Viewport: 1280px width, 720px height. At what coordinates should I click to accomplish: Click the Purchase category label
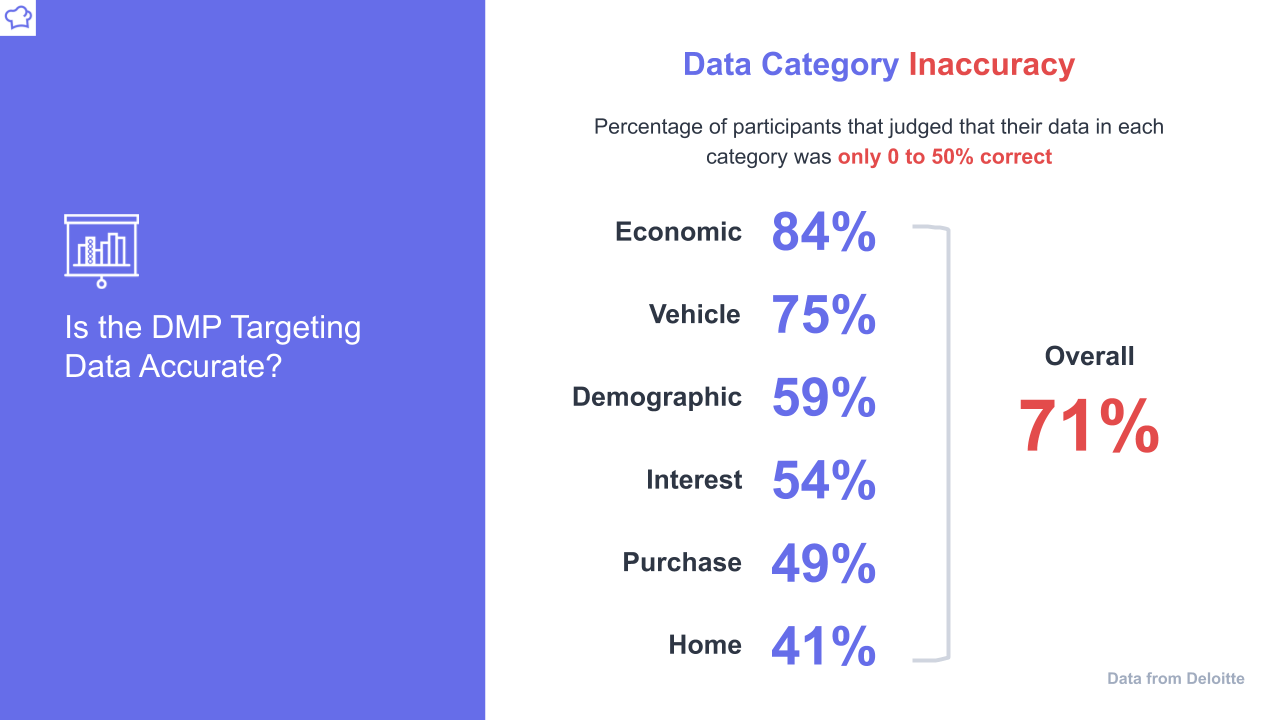(682, 562)
